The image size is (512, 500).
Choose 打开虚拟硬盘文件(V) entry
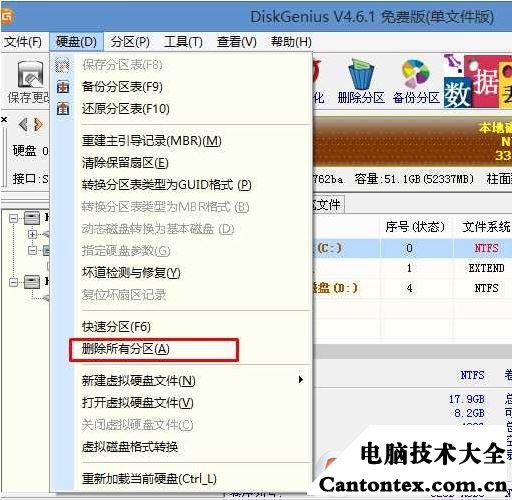(137, 403)
